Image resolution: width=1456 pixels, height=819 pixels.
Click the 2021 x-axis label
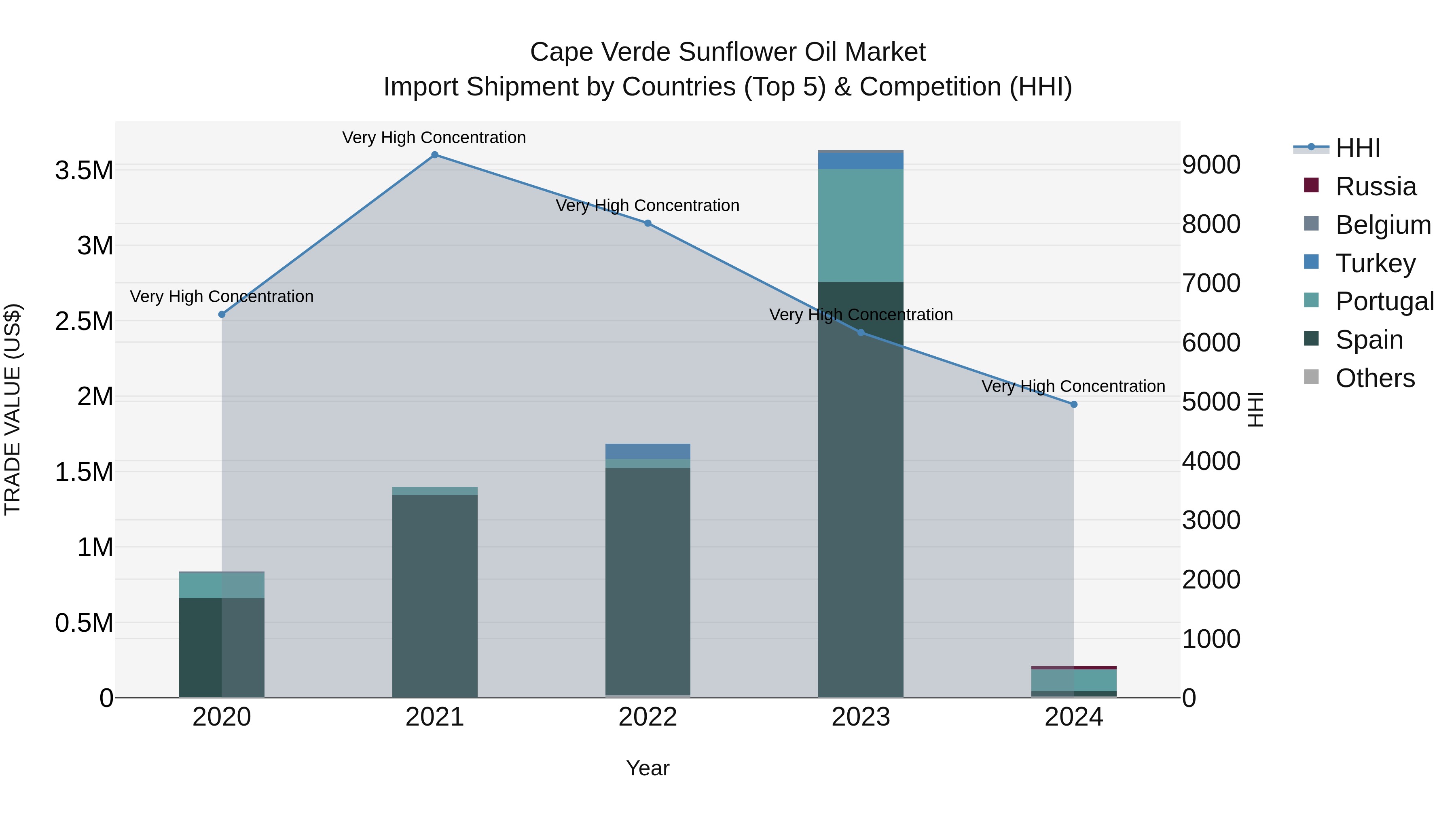[435, 717]
